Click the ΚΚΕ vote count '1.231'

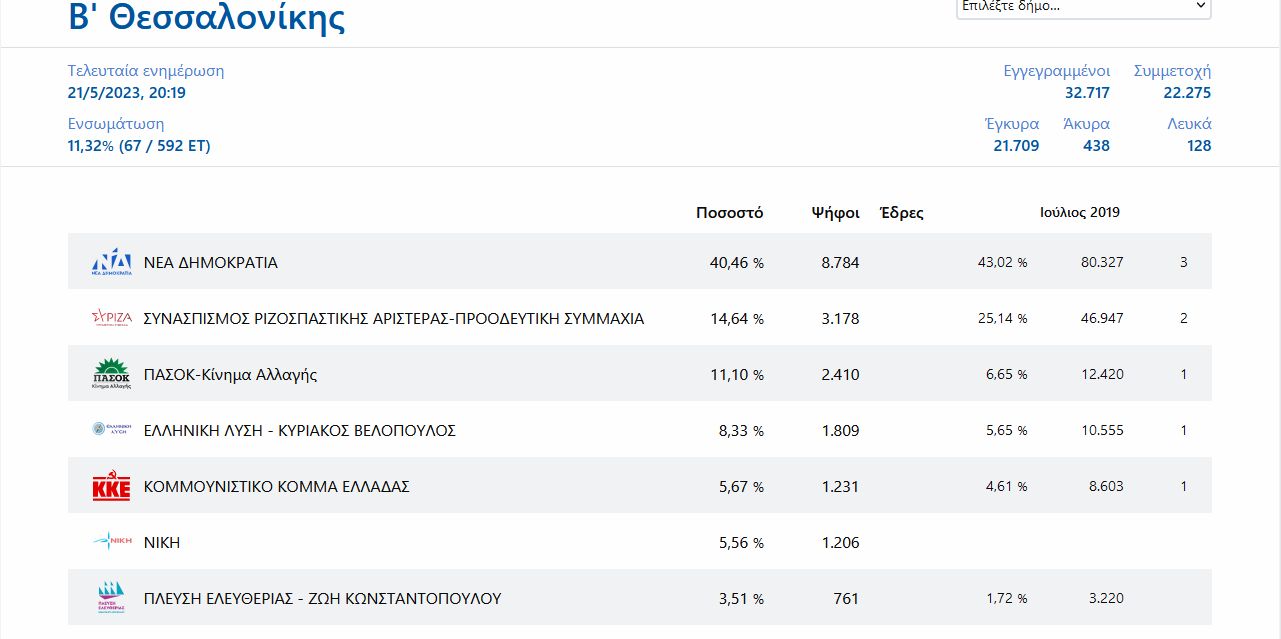pyautogui.click(x=840, y=487)
